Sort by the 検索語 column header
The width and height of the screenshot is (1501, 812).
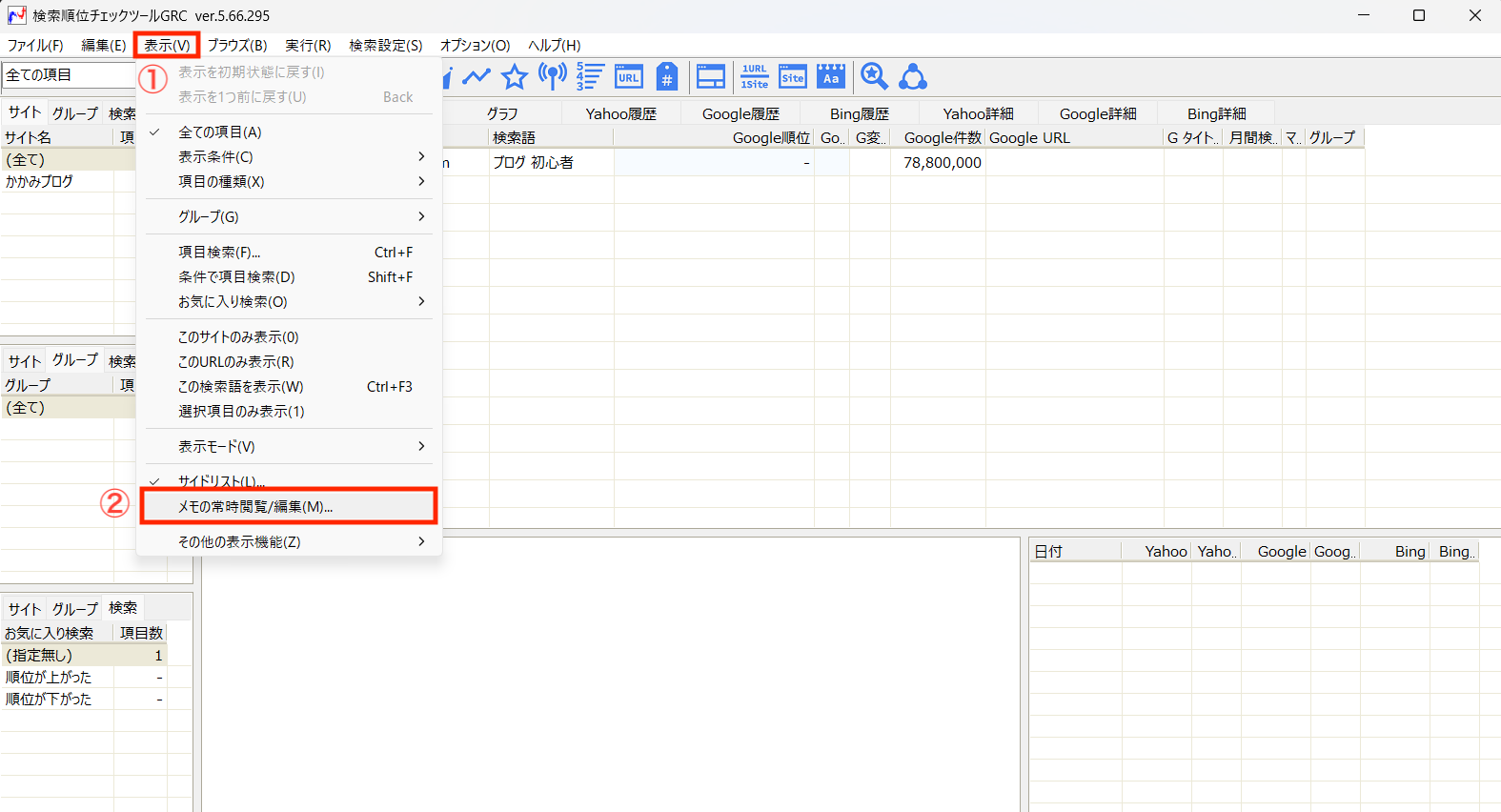[551, 137]
